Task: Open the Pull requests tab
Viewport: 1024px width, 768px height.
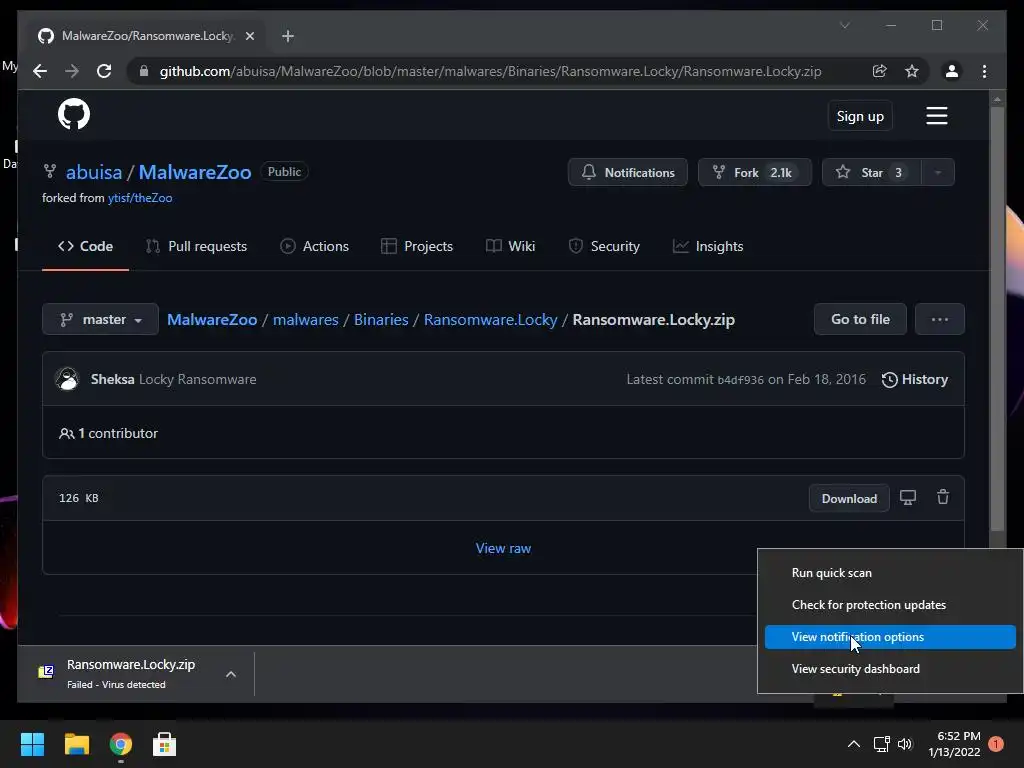Action: 196,246
